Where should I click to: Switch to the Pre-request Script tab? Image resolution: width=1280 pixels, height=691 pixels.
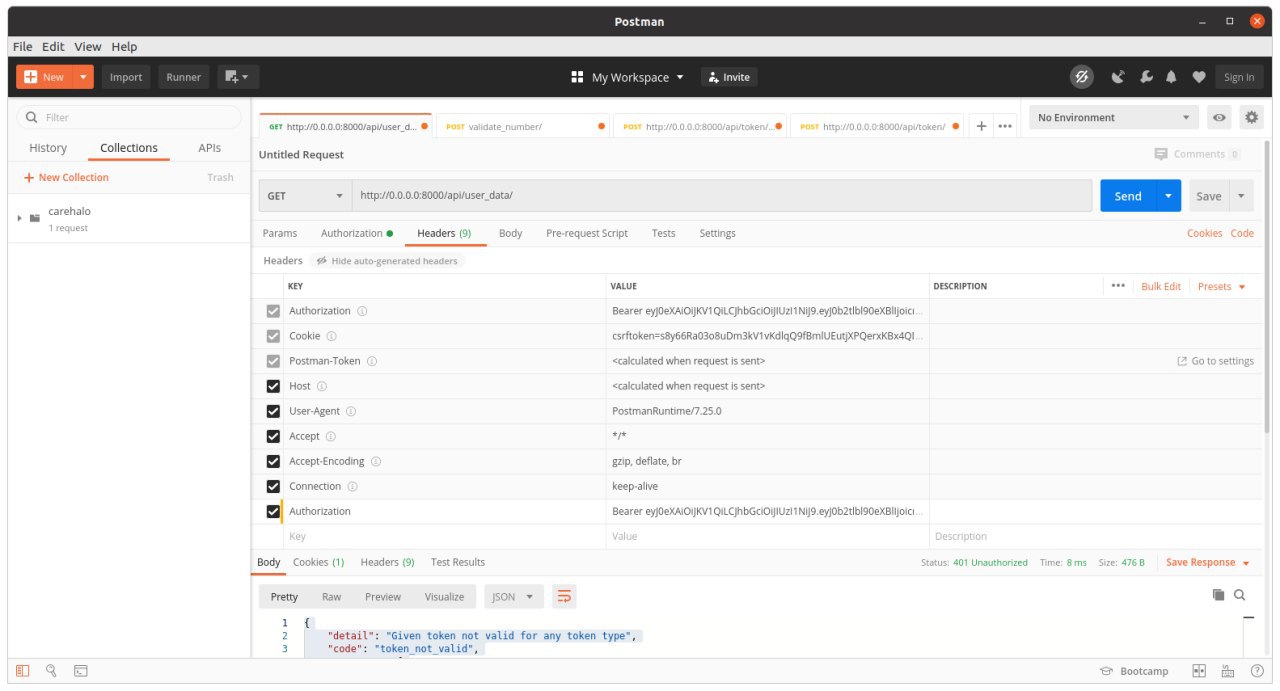point(587,233)
